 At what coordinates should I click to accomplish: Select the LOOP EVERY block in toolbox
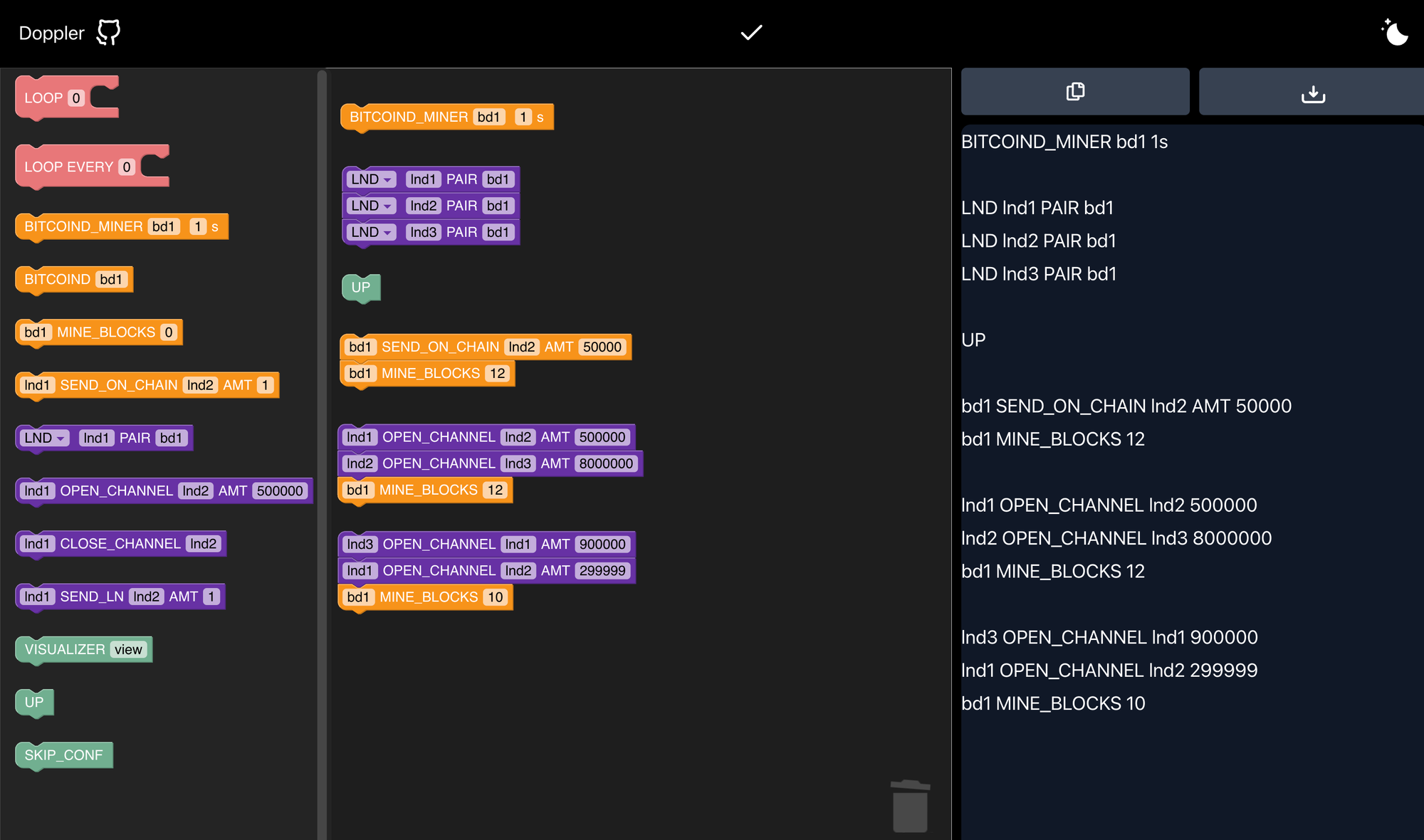coord(68,167)
